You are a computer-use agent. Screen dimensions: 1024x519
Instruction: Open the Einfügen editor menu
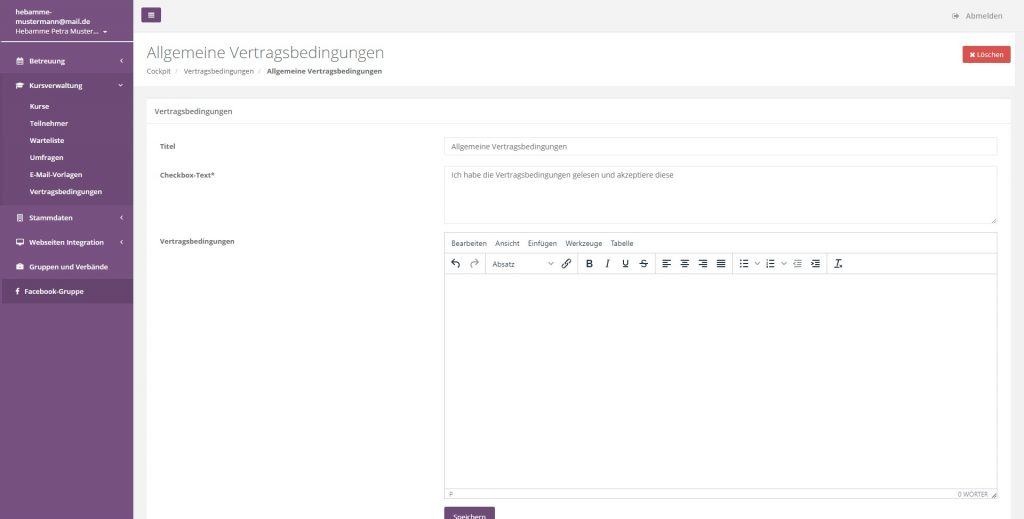[542, 243]
